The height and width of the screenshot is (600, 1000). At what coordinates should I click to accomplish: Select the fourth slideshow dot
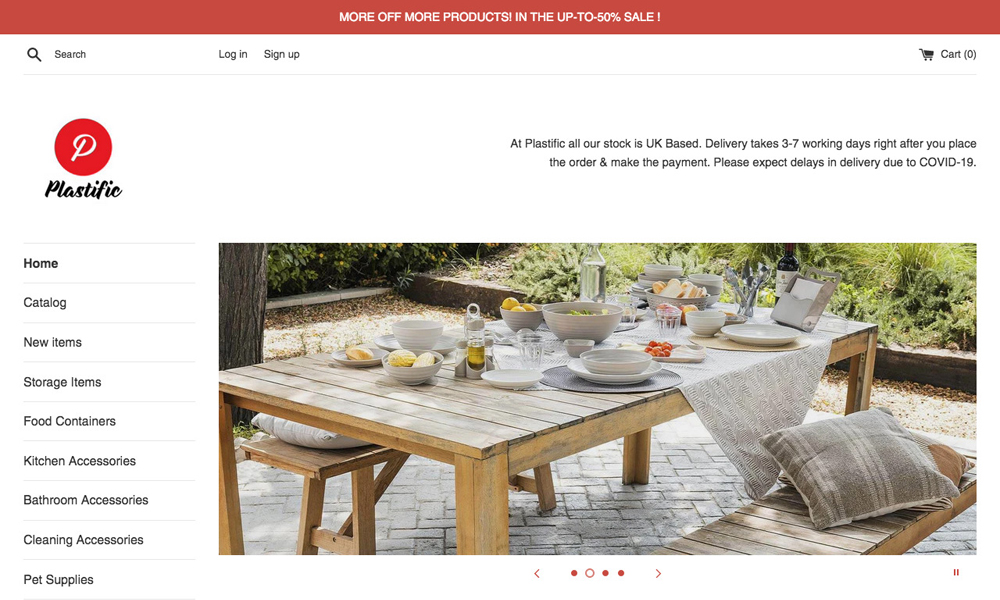point(621,573)
